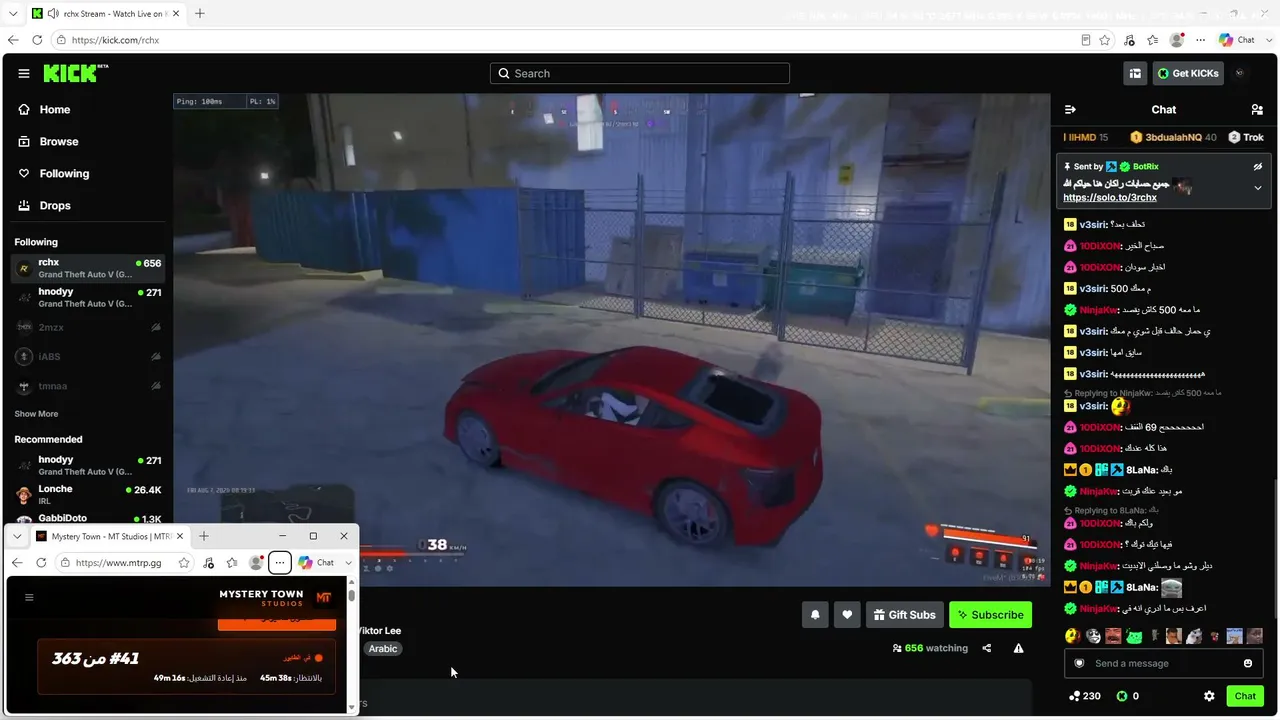
Task: Add new tab in Mystery Town window
Action: (x=204, y=536)
